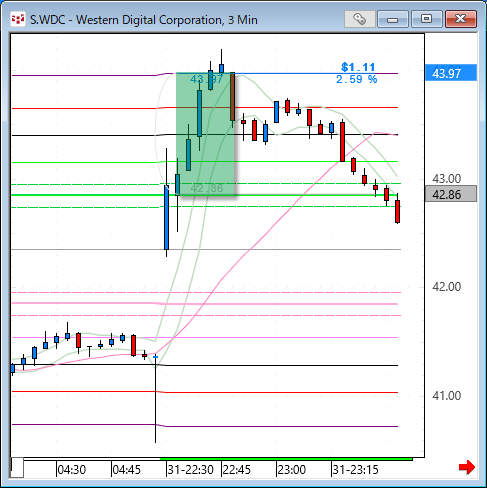Click the $1.11 measurement value

point(358,67)
